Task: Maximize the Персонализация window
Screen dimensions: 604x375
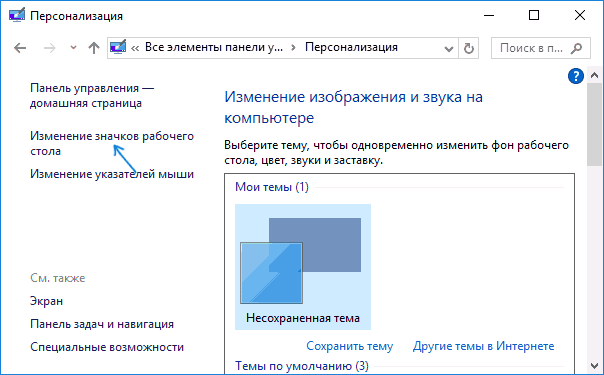Action: click(534, 15)
